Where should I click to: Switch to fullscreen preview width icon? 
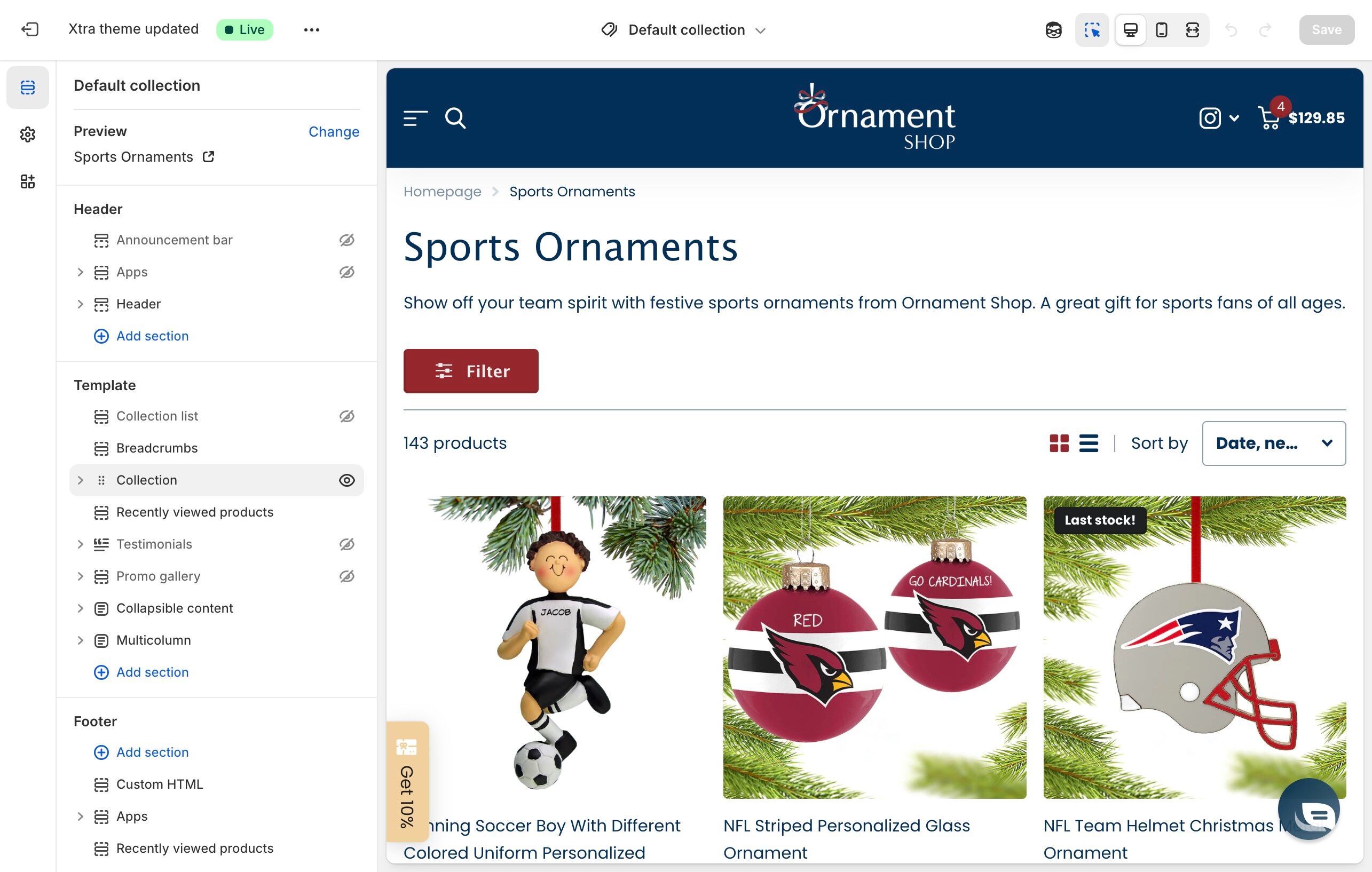[x=1192, y=29]
